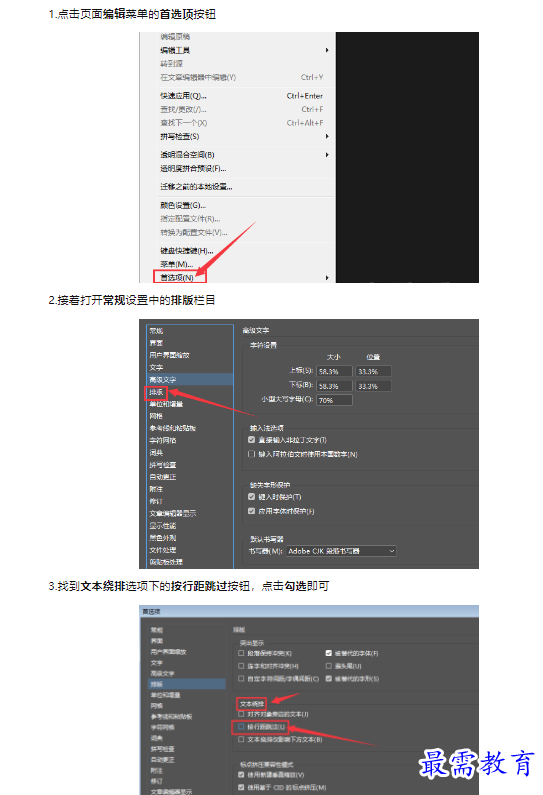Select 界面 in the 高级文字 dialog sidebar
543x795 pixels.
click(156, 343)
